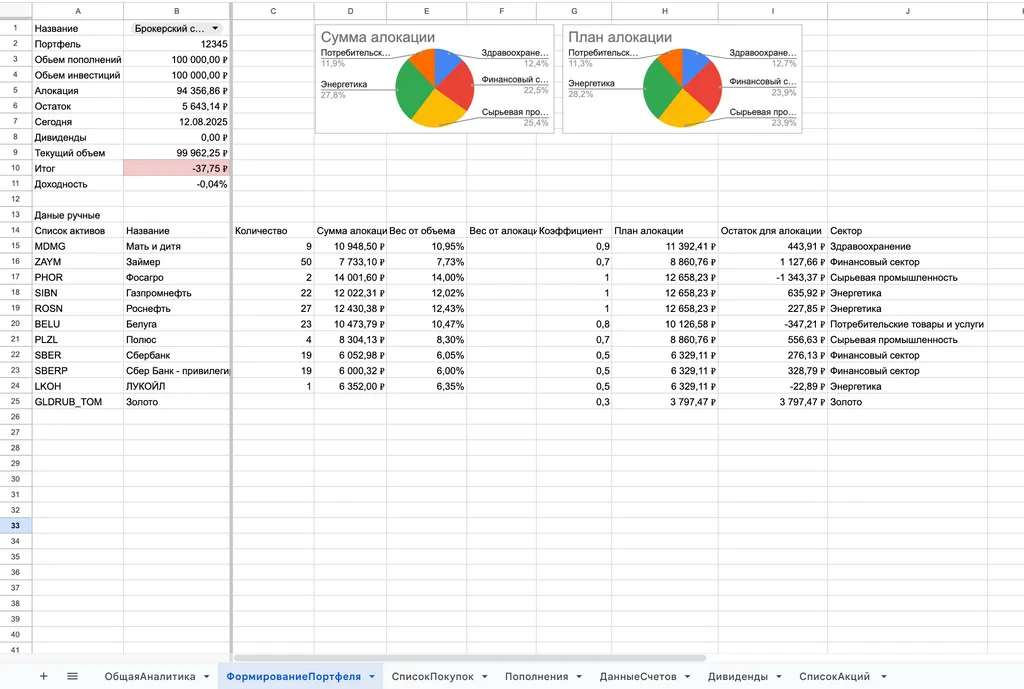Screen dimensions: 1024x689
Task: Click the Сектор column heading cell
Action: [905, 230]
